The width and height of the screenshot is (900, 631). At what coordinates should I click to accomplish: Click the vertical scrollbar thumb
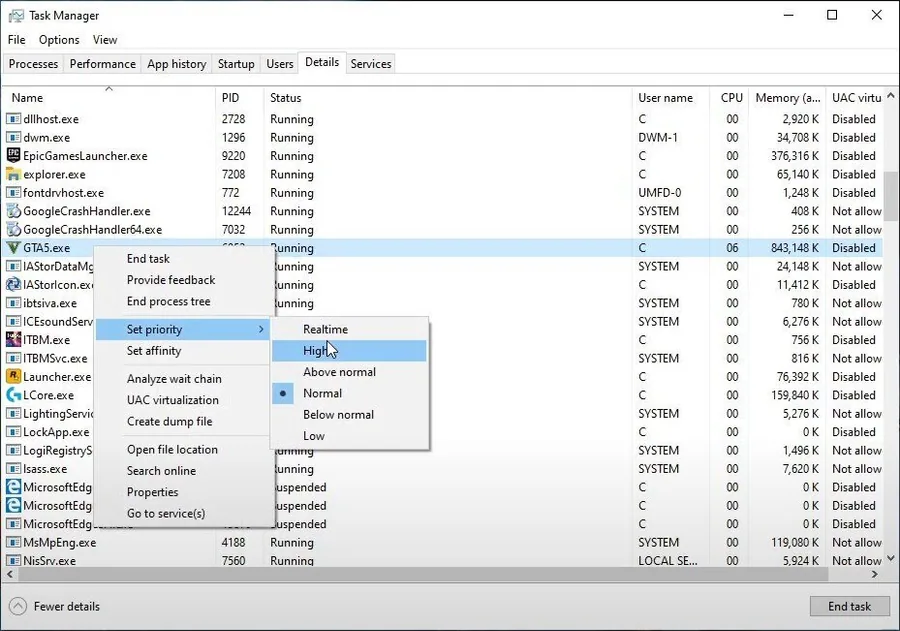pyautogui.click(x=890, y=196)
